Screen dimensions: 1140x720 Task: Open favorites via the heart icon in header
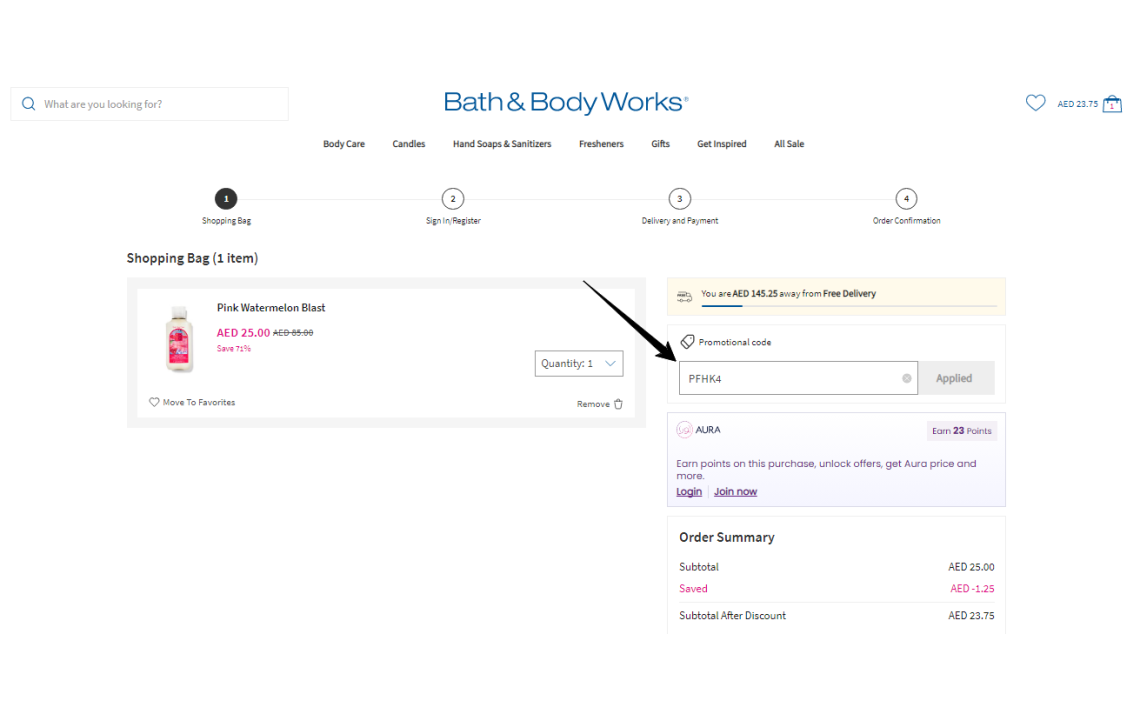pos(1035,103)
